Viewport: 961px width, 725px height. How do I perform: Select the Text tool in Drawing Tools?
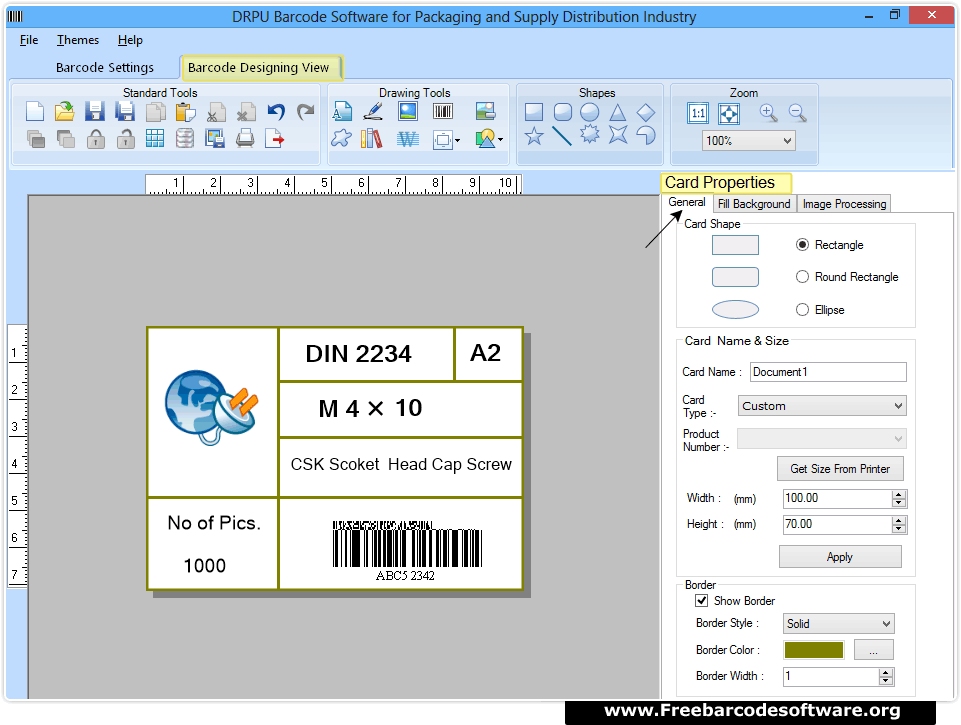point(342,112)
